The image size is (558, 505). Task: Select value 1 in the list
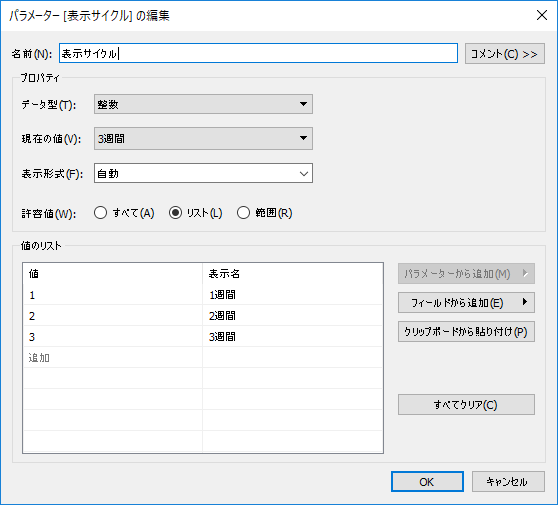(113, 295)
